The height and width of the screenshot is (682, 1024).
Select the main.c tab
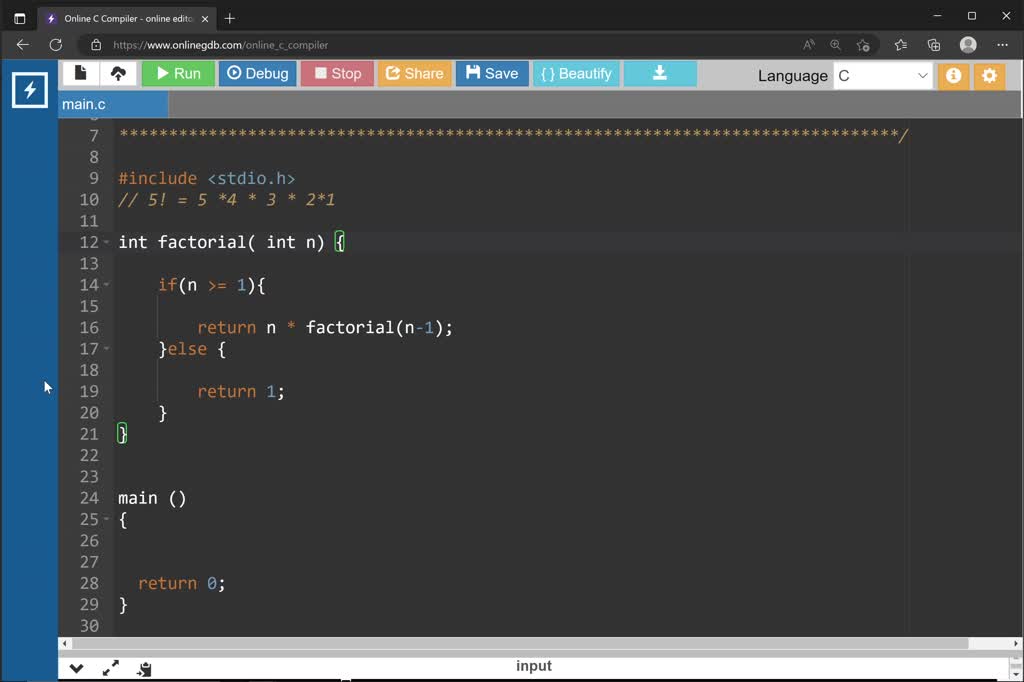pos(82,104)
